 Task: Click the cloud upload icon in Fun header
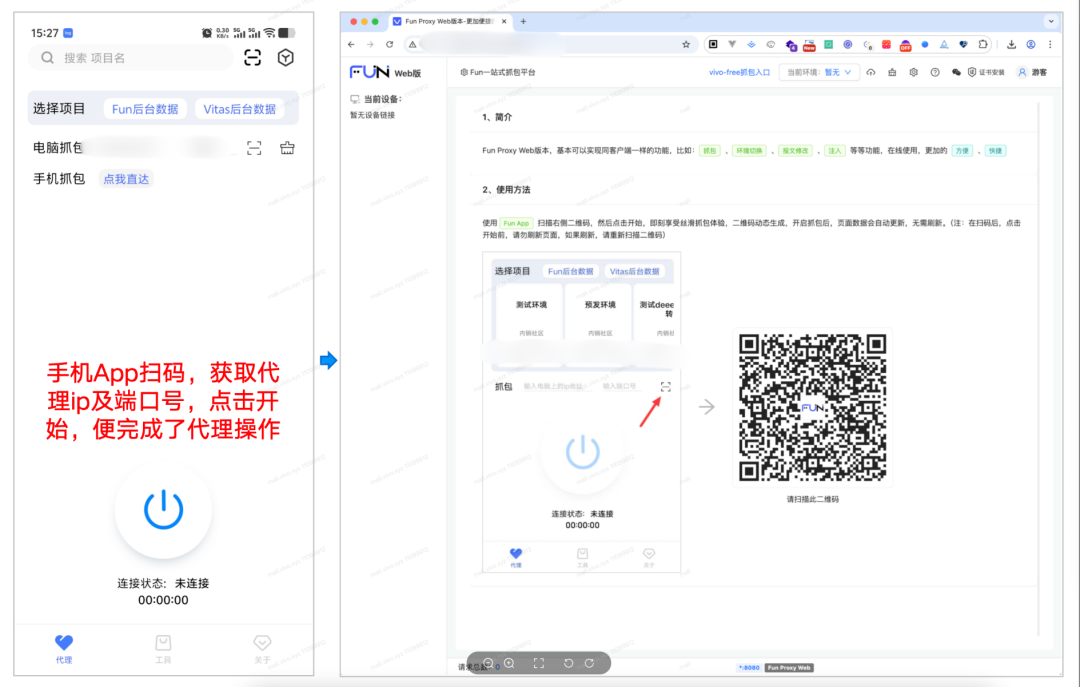(871, 72)
